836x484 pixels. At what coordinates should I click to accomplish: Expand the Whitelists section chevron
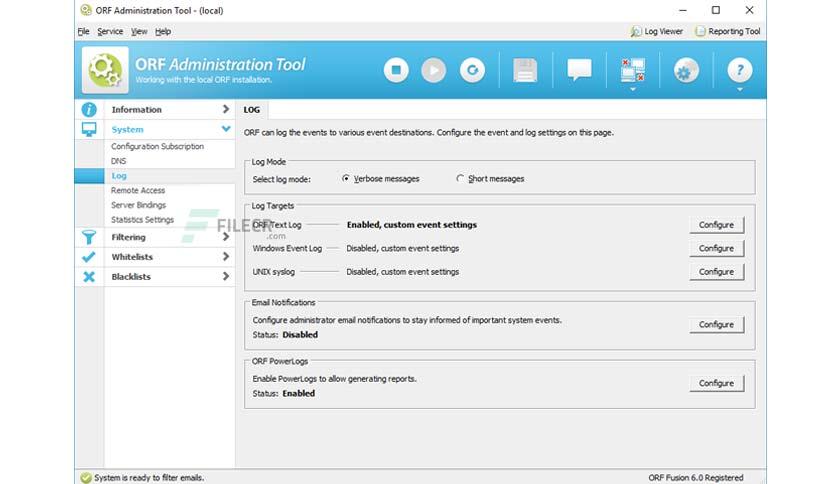tap(226, 256)
